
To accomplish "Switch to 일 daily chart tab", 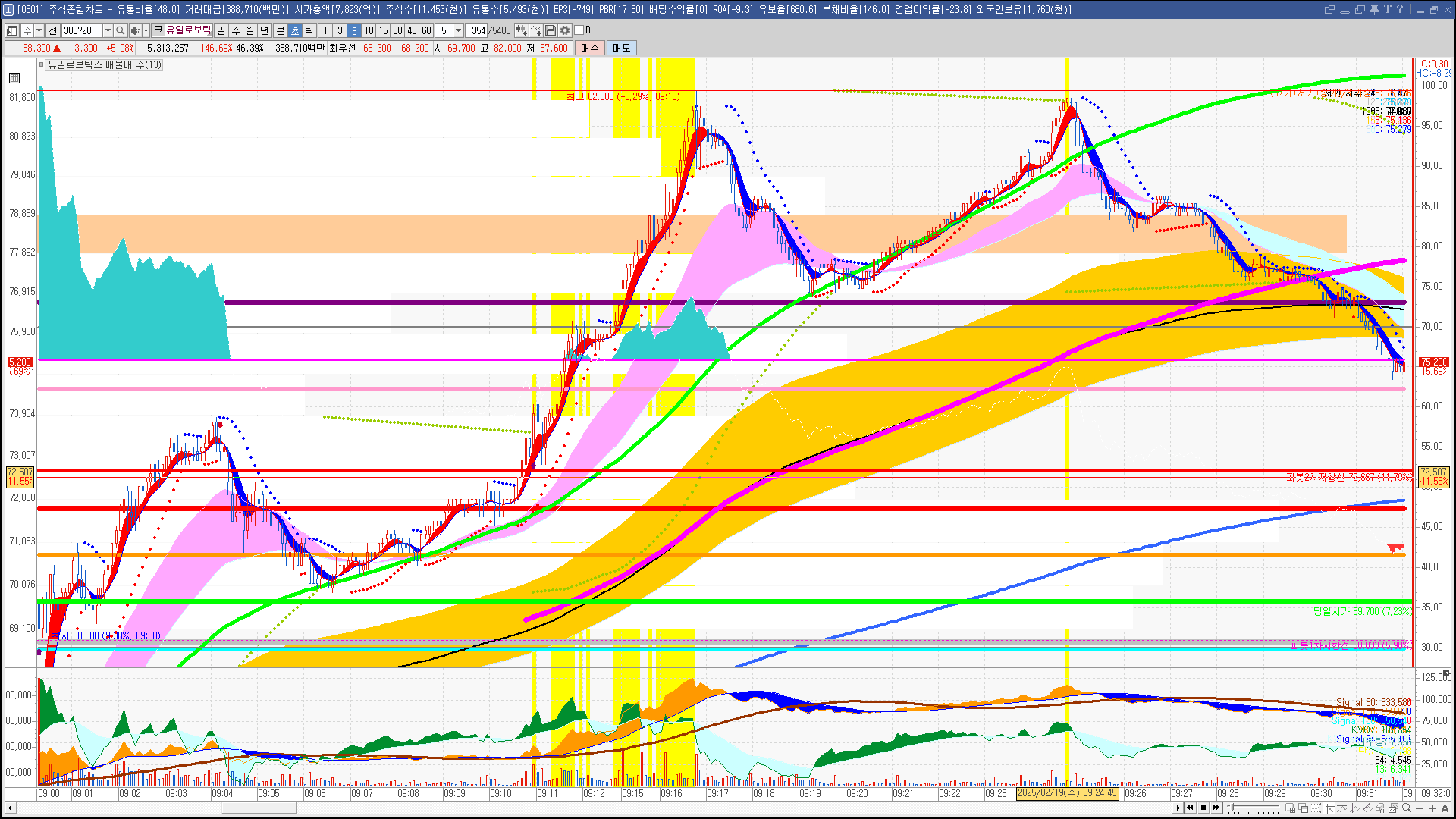I will pos(221,30).
